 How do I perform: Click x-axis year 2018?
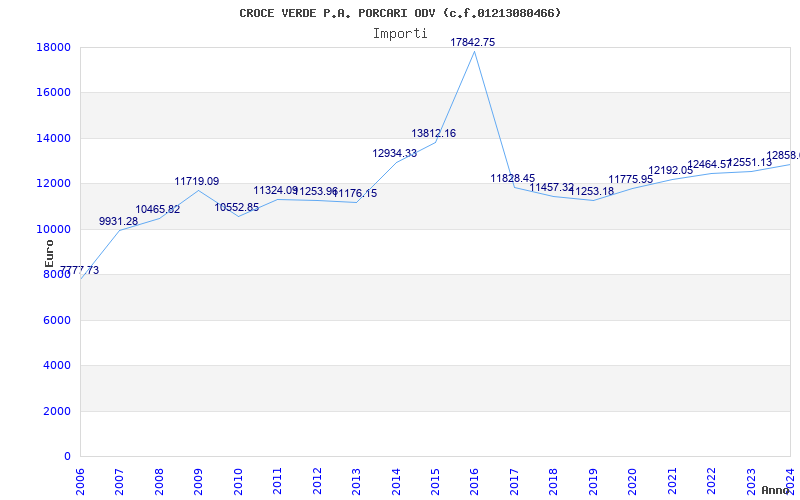(554, 481)
